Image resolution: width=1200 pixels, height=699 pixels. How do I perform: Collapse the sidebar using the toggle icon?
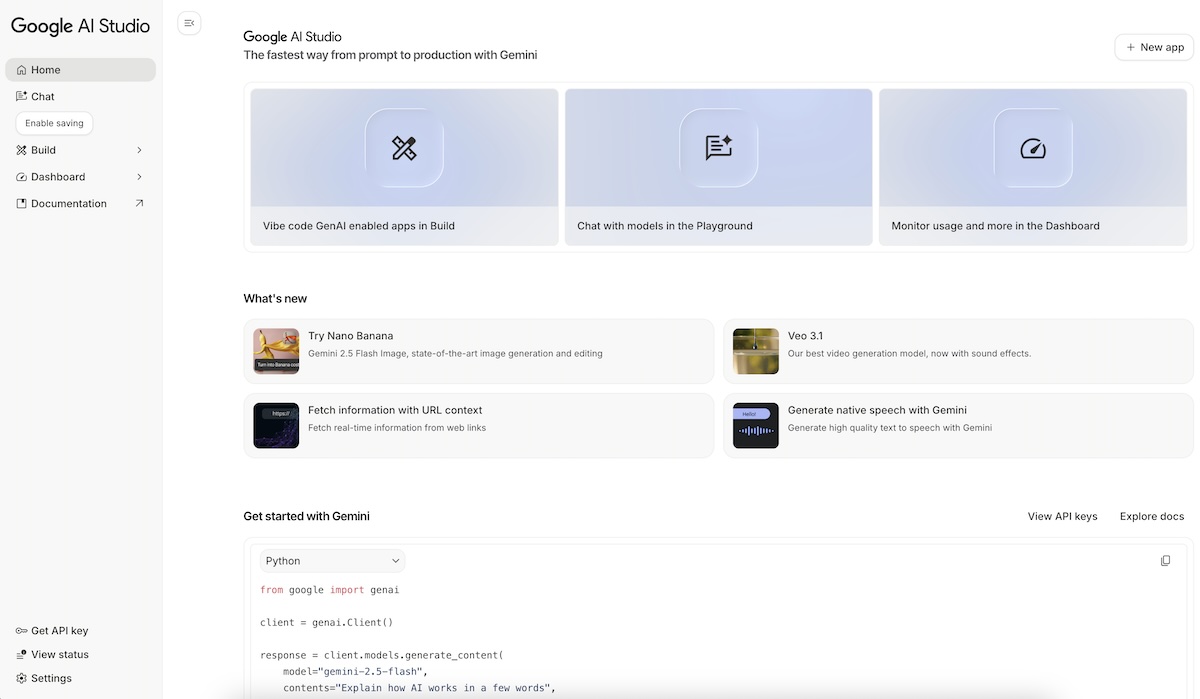[189, 22]
